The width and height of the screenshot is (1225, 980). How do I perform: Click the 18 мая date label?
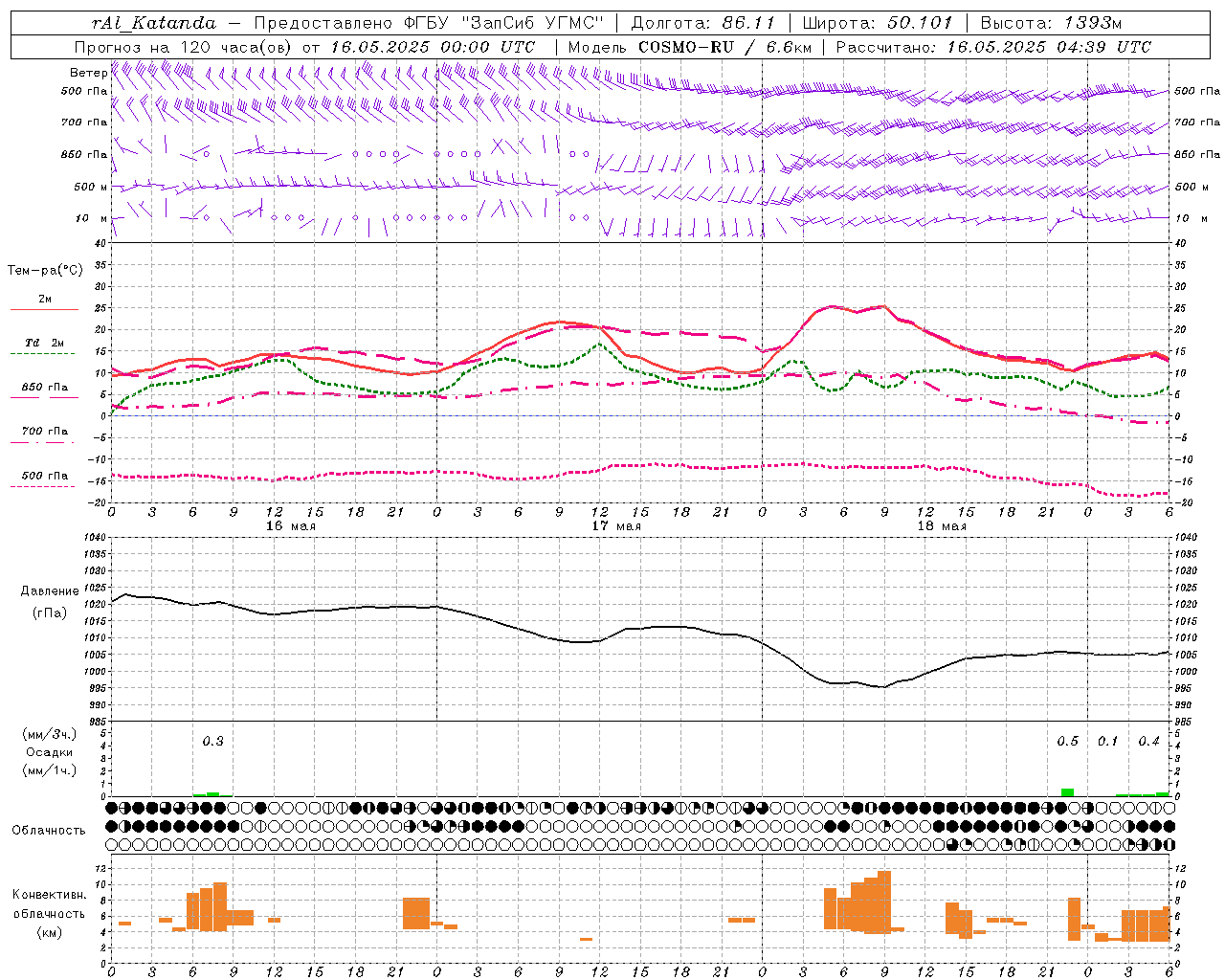(x=941, y=526)
